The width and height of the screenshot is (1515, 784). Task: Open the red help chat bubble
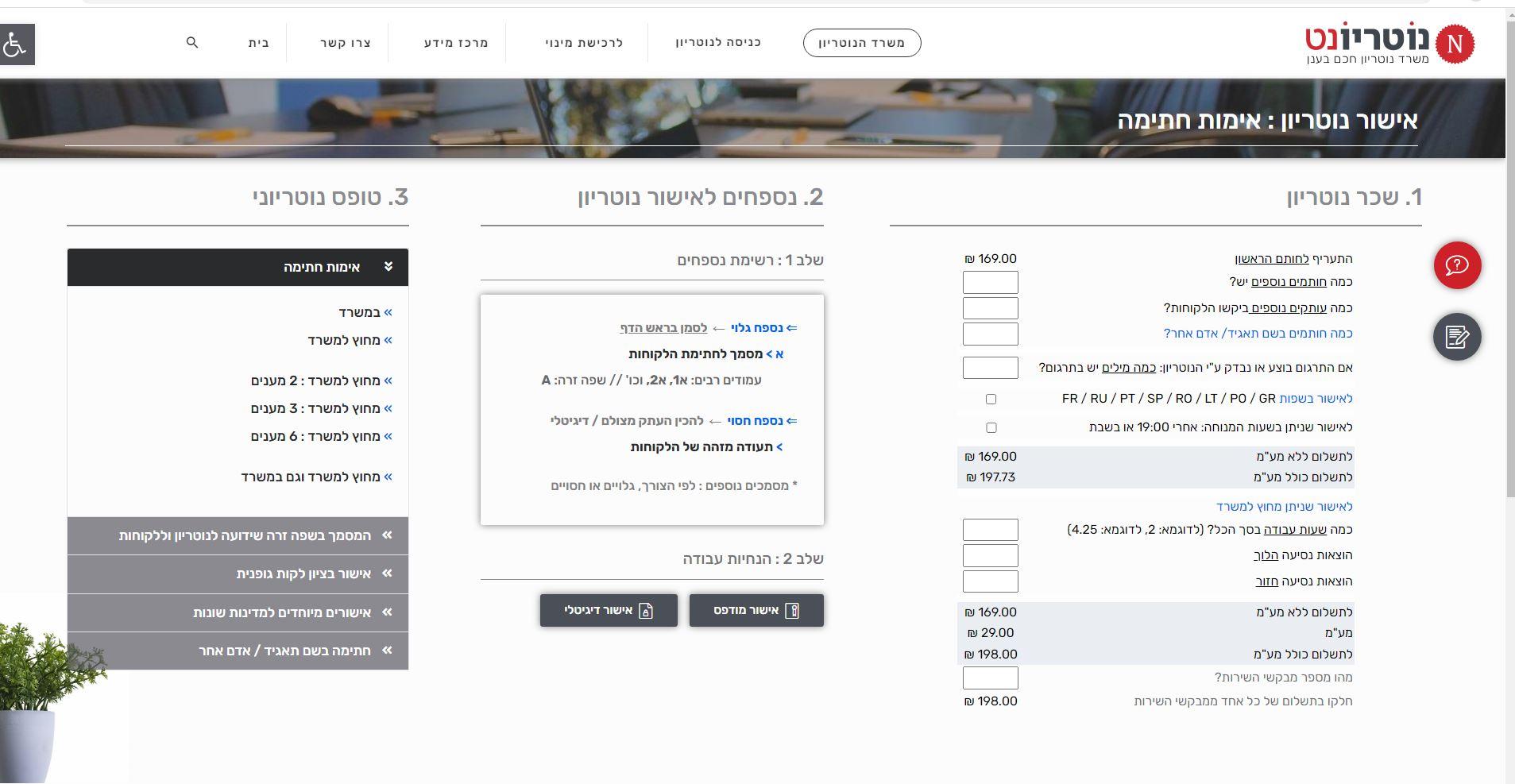[1457, 265]
